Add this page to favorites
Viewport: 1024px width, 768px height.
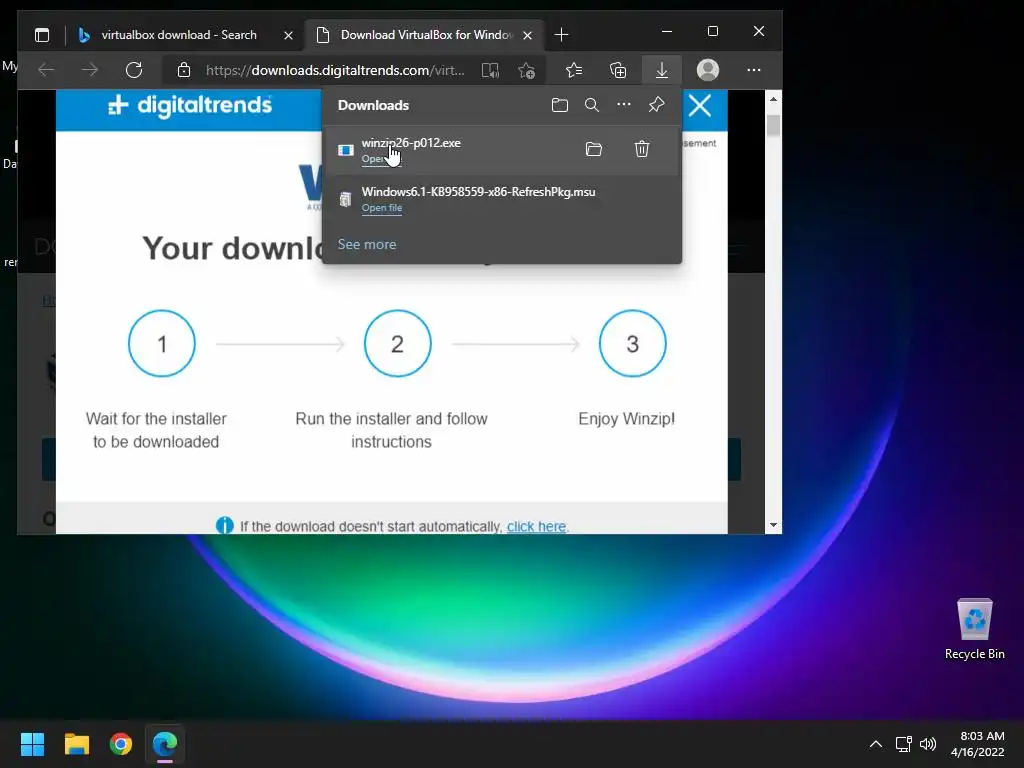(526, 70)
